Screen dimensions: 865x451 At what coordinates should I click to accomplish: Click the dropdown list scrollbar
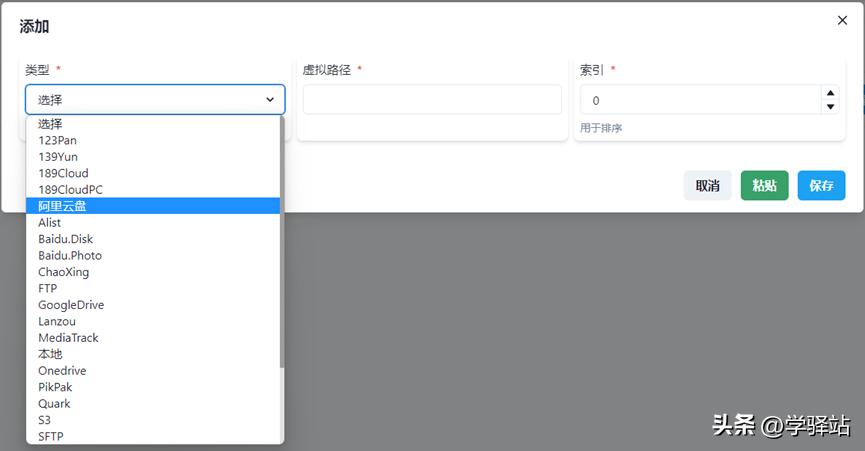pos(282,243)
